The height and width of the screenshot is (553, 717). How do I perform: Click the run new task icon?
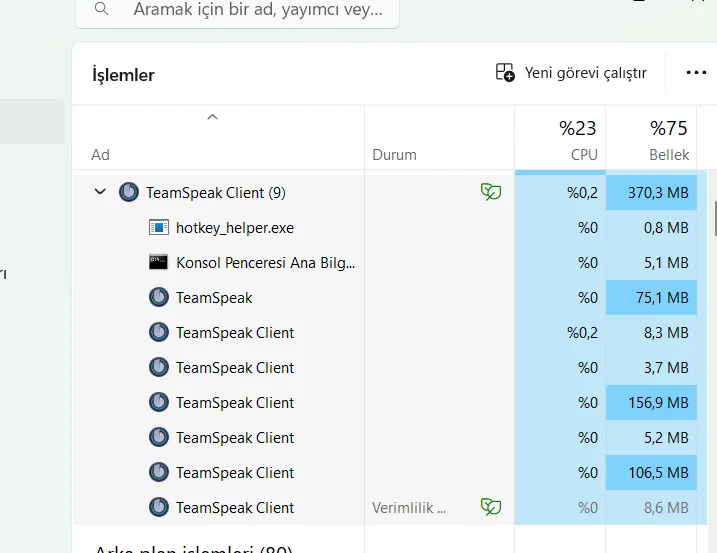[x=505, y=73]
